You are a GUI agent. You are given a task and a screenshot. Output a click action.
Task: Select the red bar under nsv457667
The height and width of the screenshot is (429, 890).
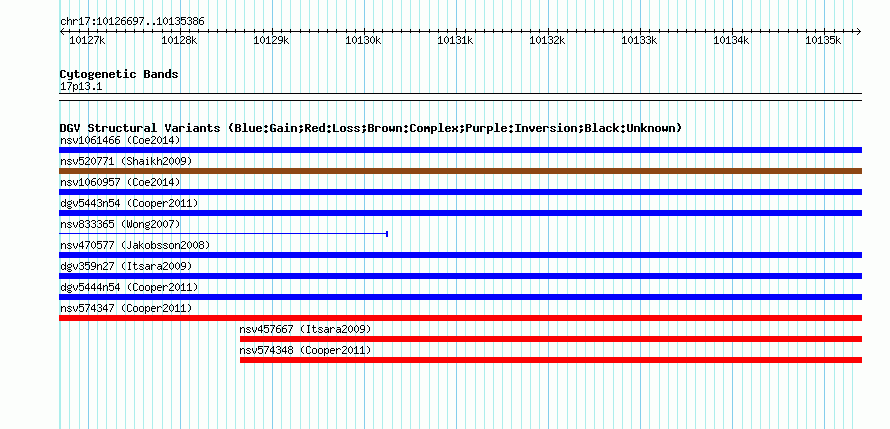click(551, 339)
